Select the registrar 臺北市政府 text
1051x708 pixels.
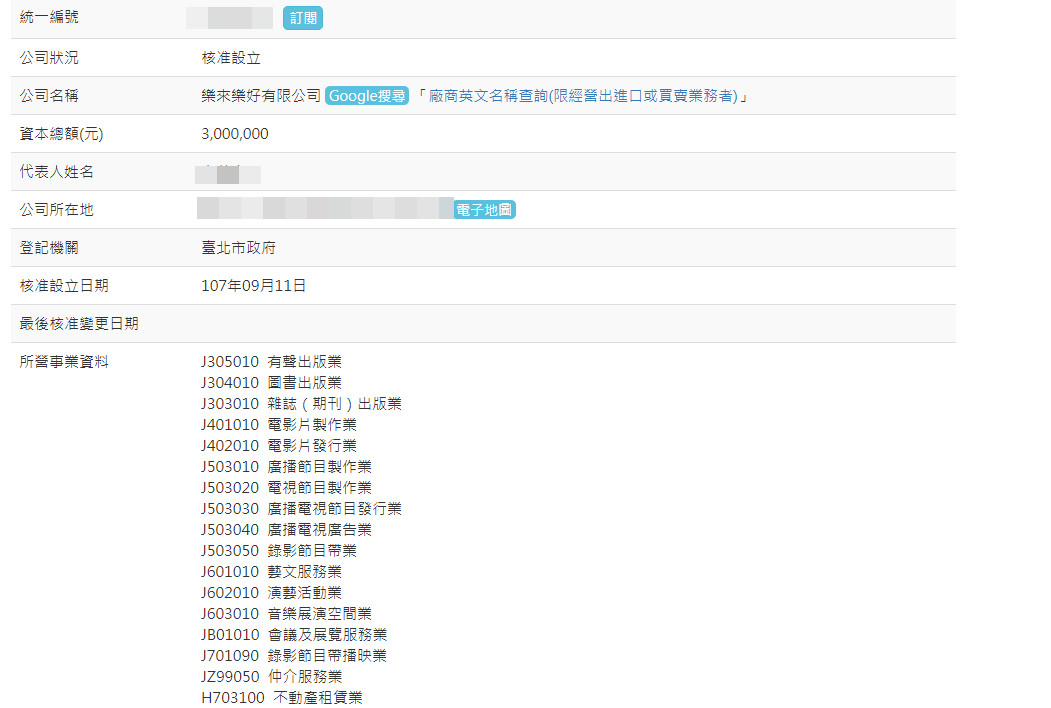tap(239, 248)
